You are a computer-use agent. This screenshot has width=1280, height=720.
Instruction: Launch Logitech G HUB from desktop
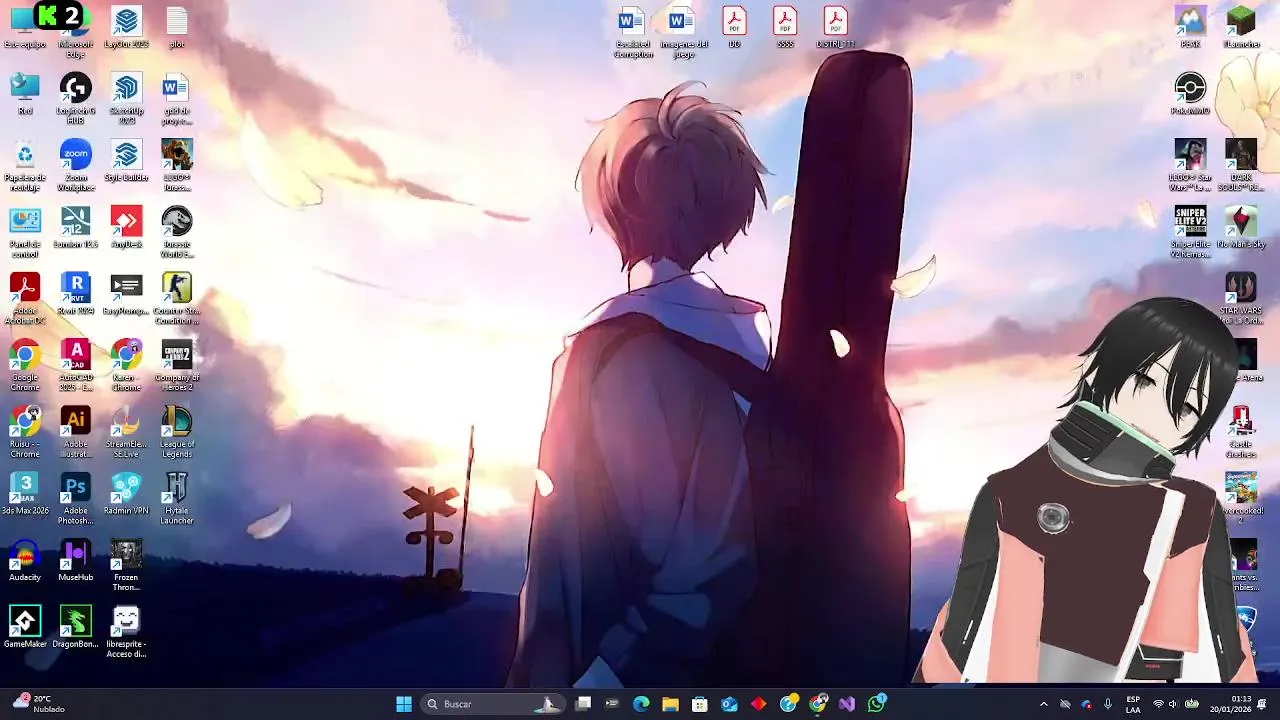coord(76,99)
